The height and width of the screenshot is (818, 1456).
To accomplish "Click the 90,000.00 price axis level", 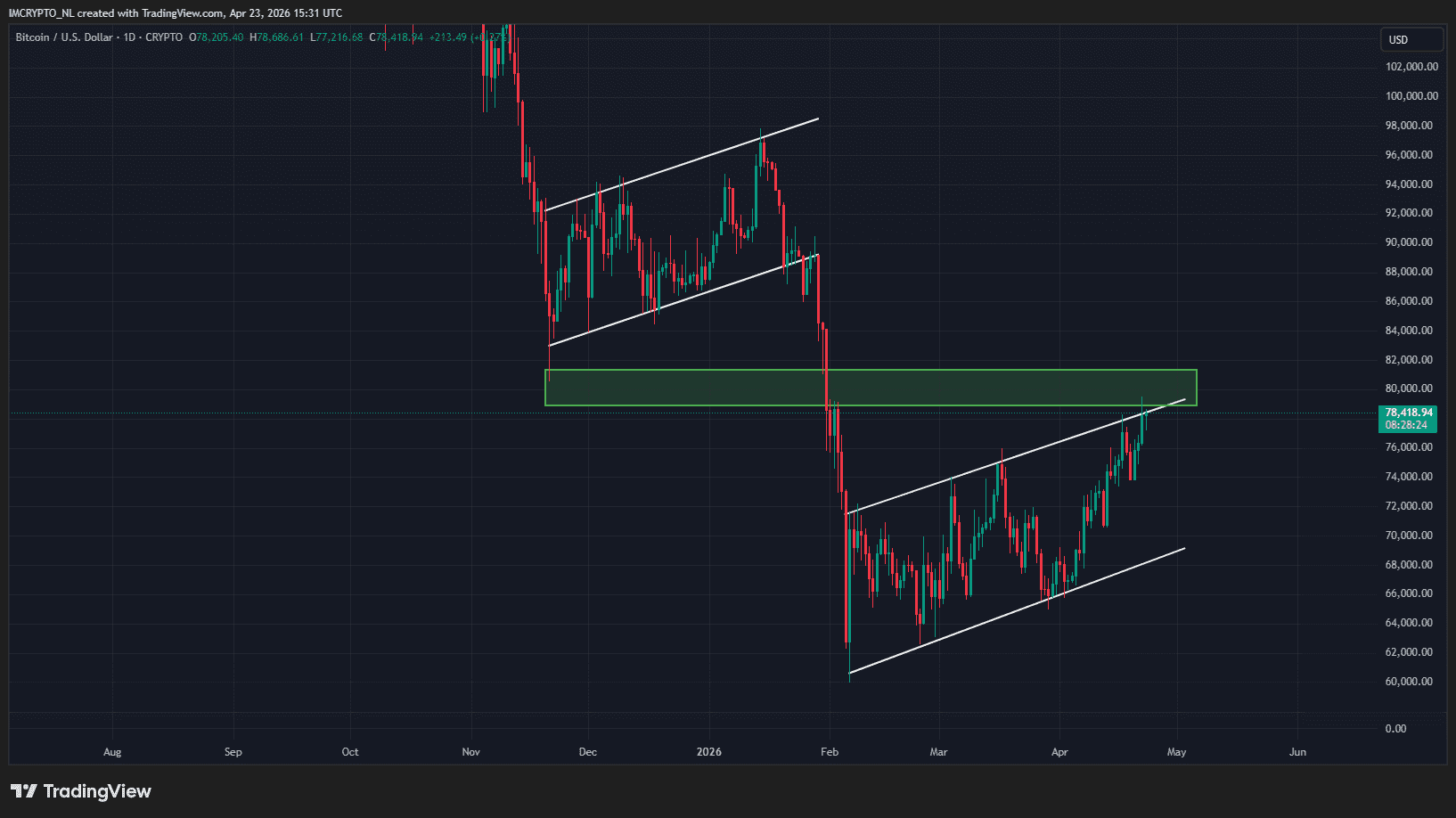I will tap(1409, 242).
